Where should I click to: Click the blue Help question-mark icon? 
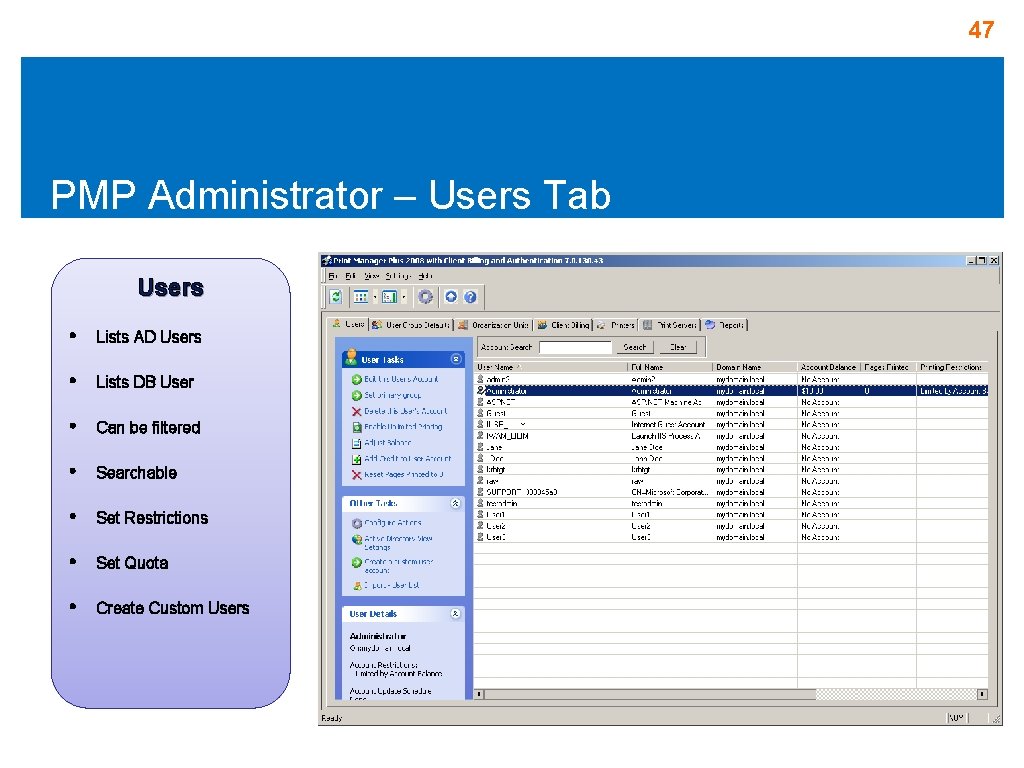470,297
